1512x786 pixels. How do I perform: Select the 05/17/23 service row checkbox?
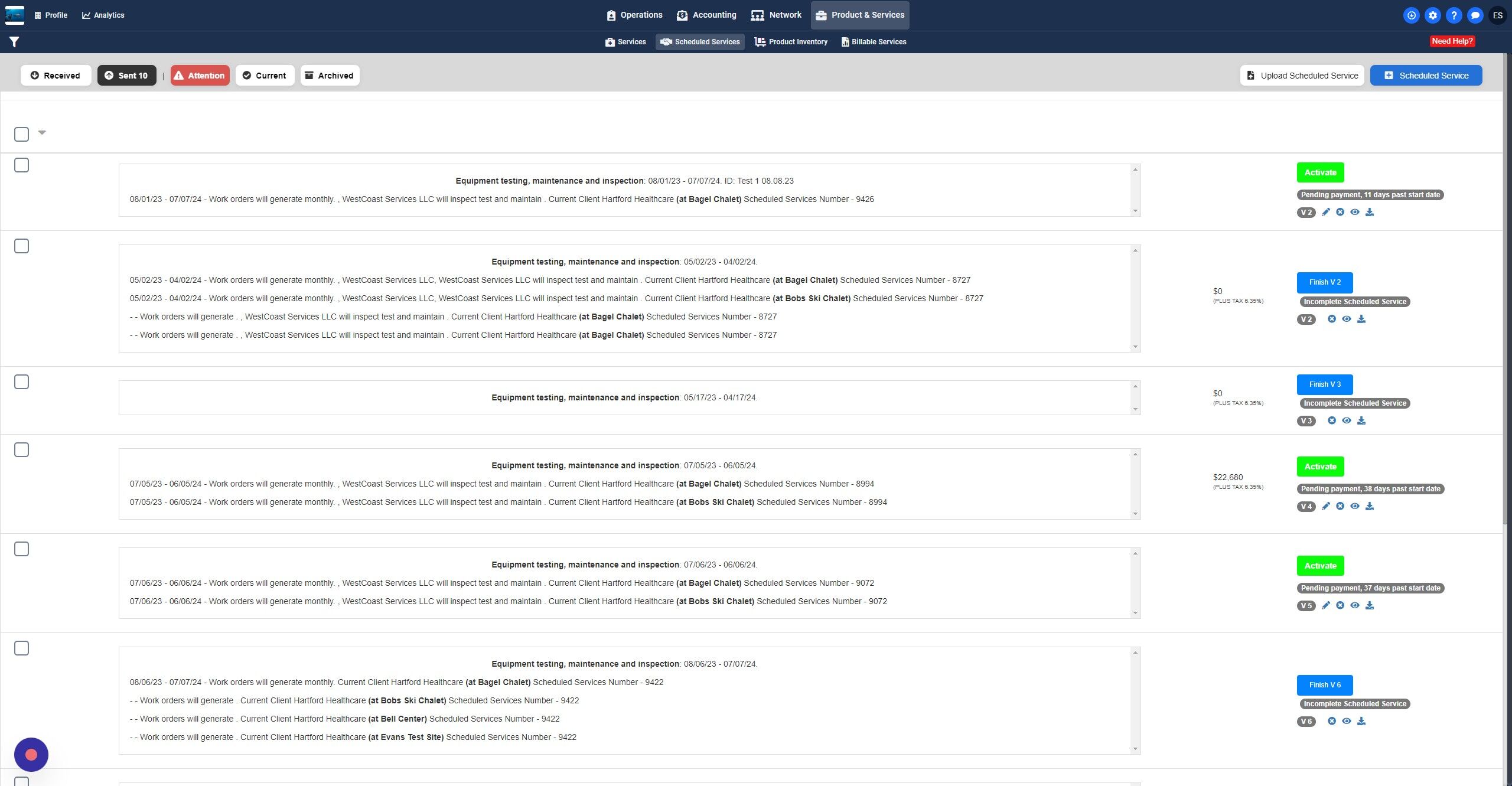click(x=21, y=382)
